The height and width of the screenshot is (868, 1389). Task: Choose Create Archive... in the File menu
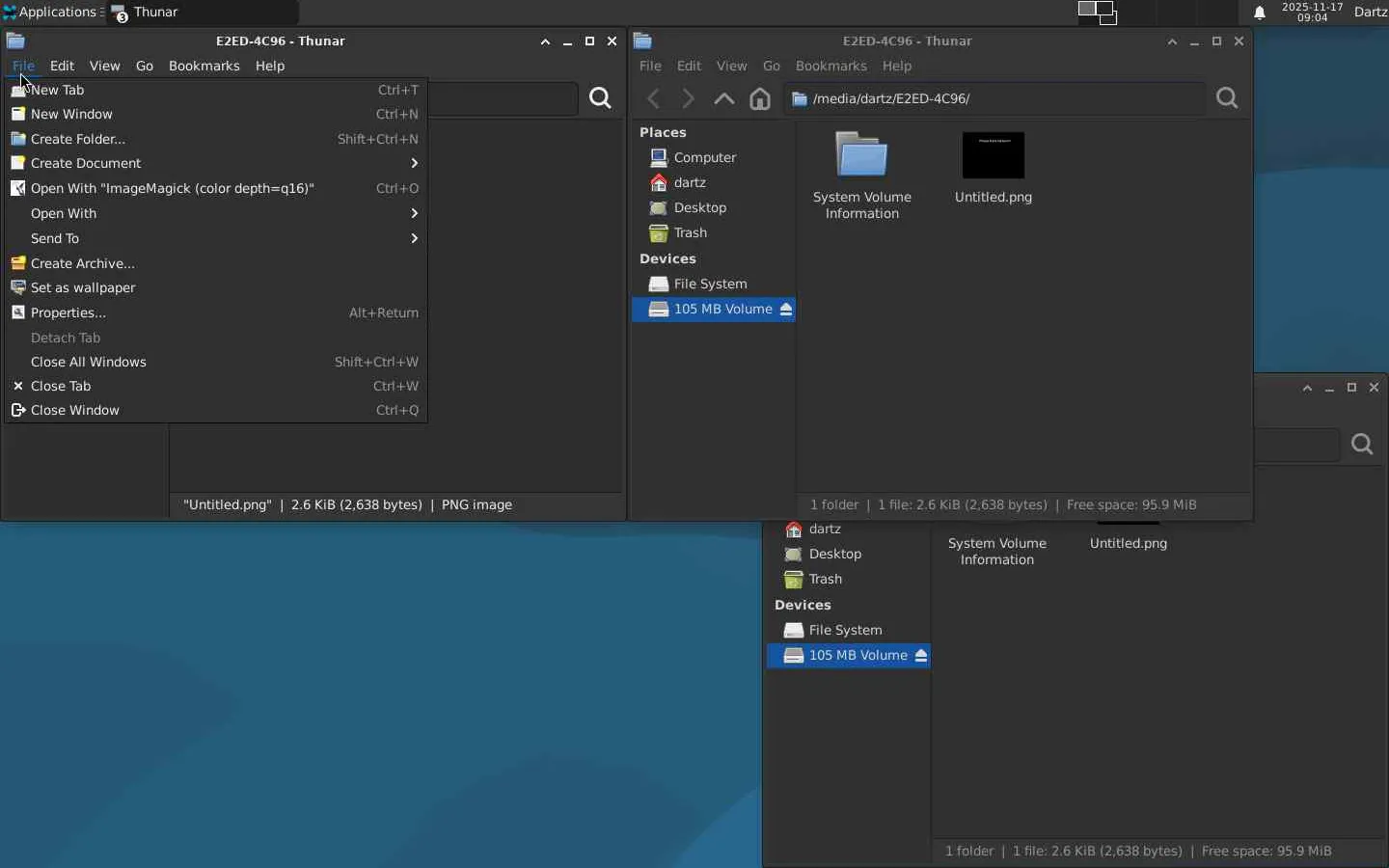[x=216, y=263]
